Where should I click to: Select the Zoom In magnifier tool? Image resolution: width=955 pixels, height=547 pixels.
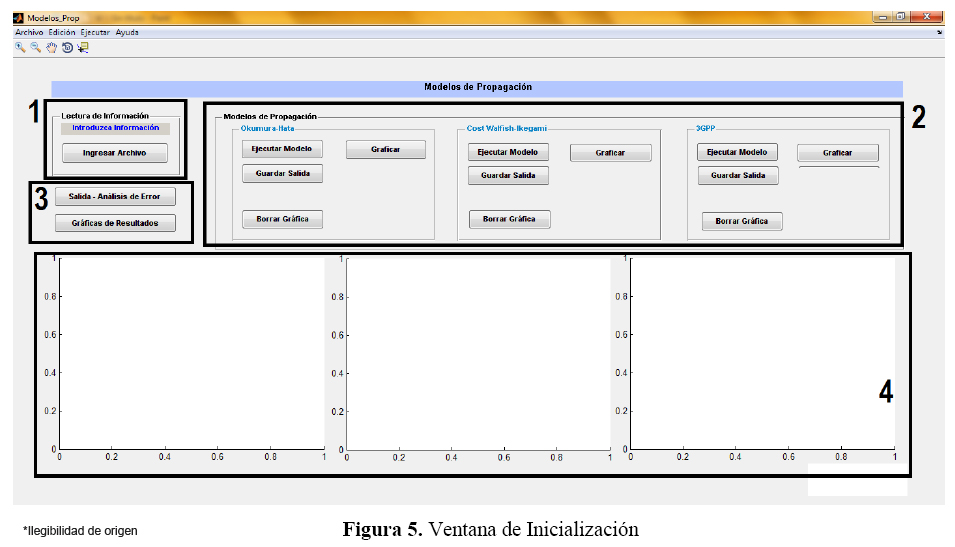20,47
